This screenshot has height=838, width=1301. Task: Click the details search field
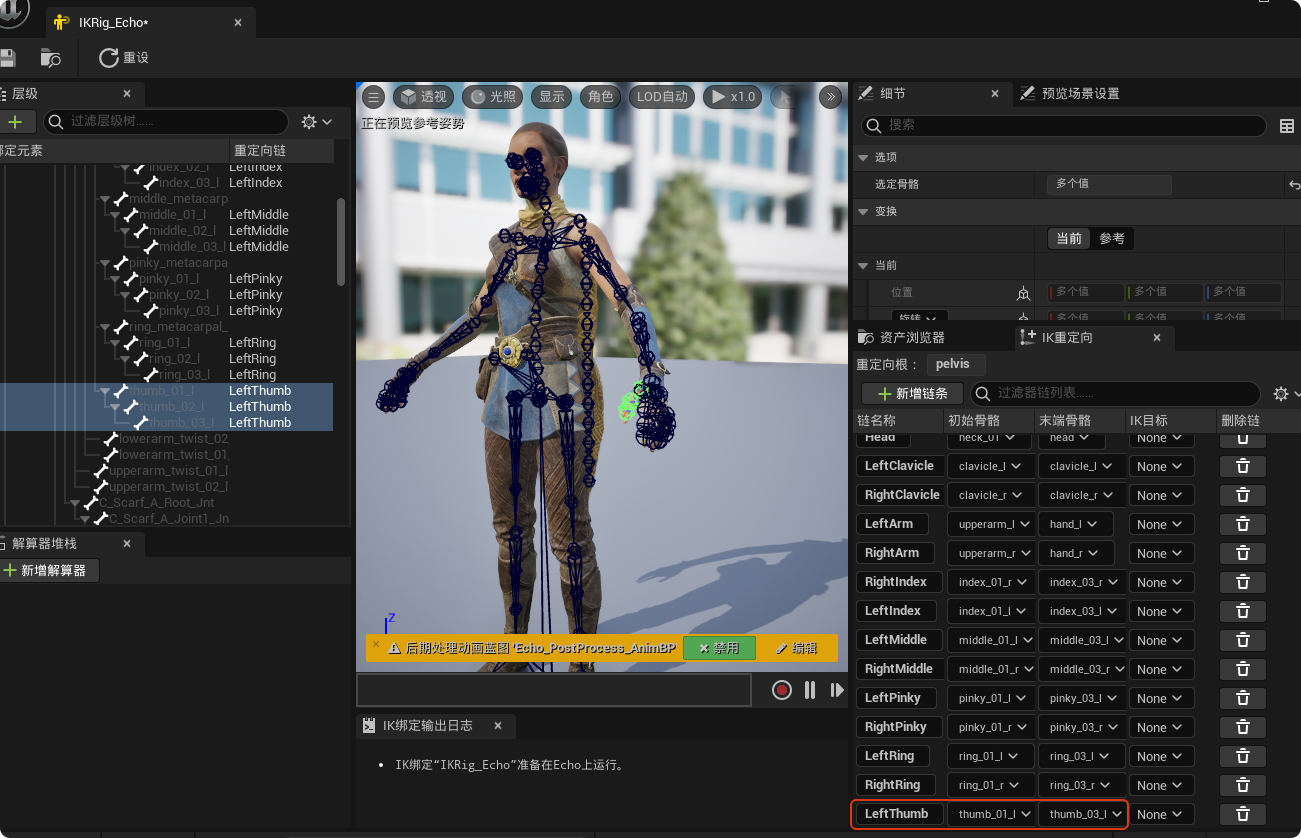pyautogui.click(x=1065, y=125)
